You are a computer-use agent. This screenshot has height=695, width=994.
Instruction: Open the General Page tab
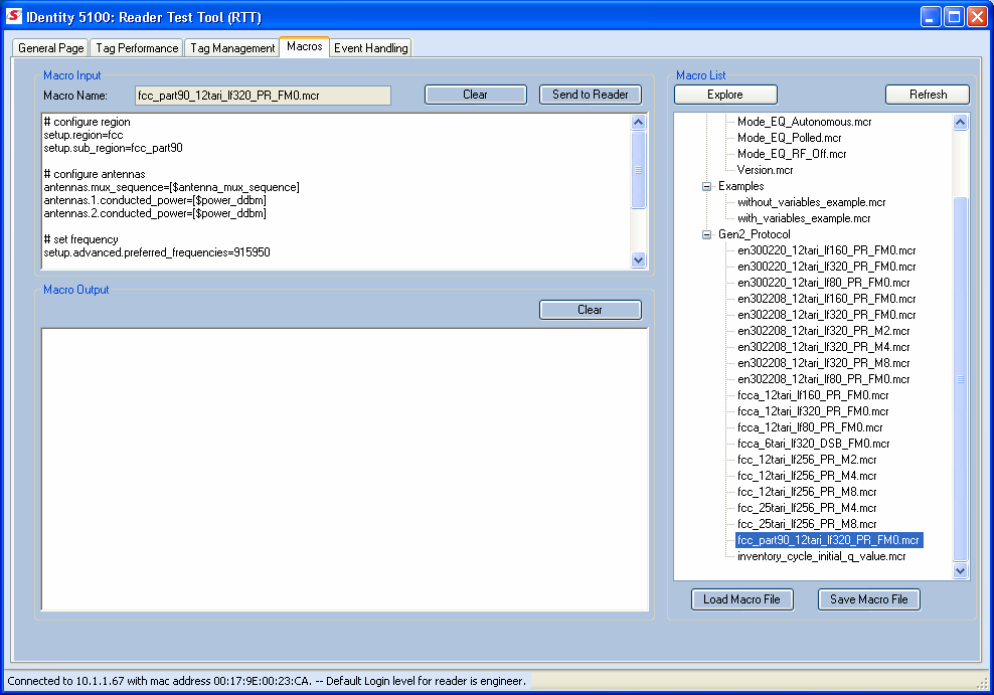tap(51, 48)
